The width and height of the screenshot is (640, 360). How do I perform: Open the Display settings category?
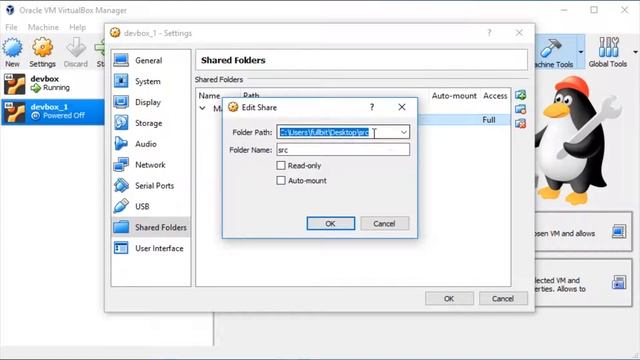[151, 102]
